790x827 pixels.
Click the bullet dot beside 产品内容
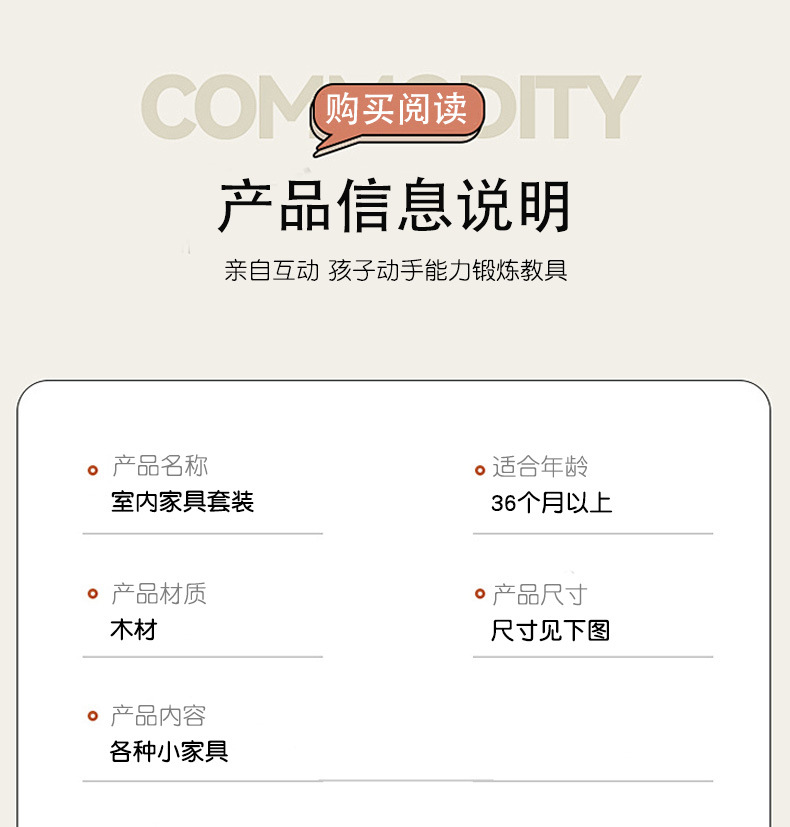coord(93,716)
